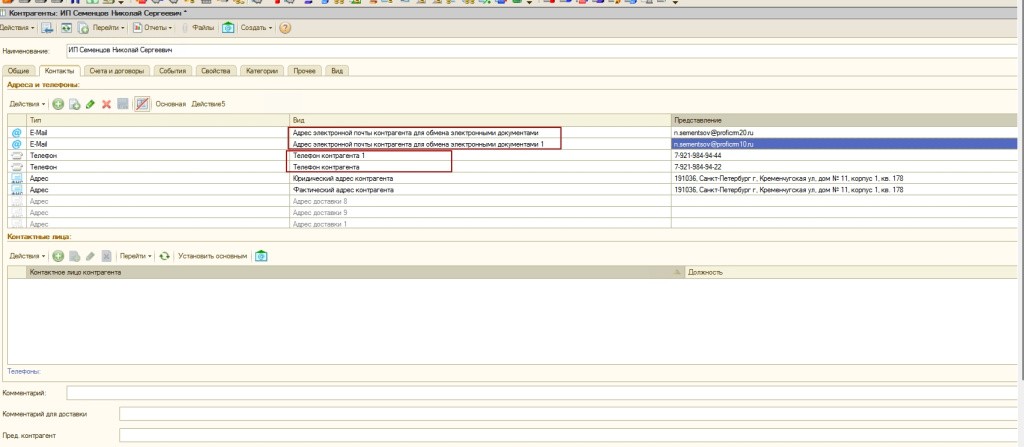Click the crossed-out red-bordered icon in addresses toolbar

142,104
